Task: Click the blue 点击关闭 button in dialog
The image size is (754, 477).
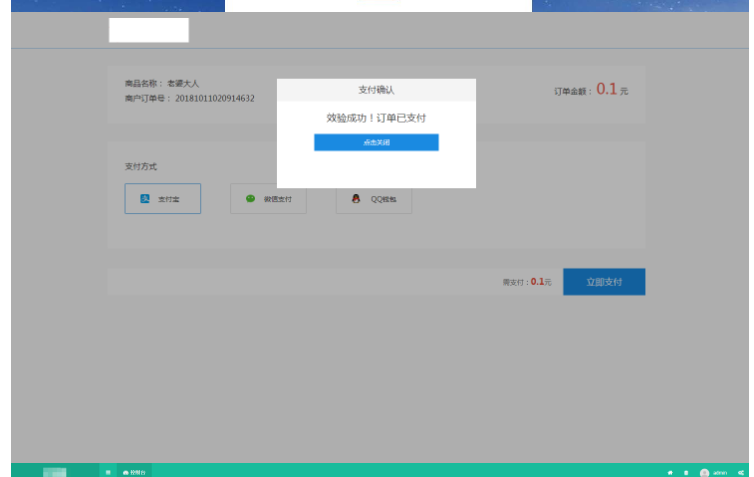Action: pyautogui.click(x=376, y=142)
